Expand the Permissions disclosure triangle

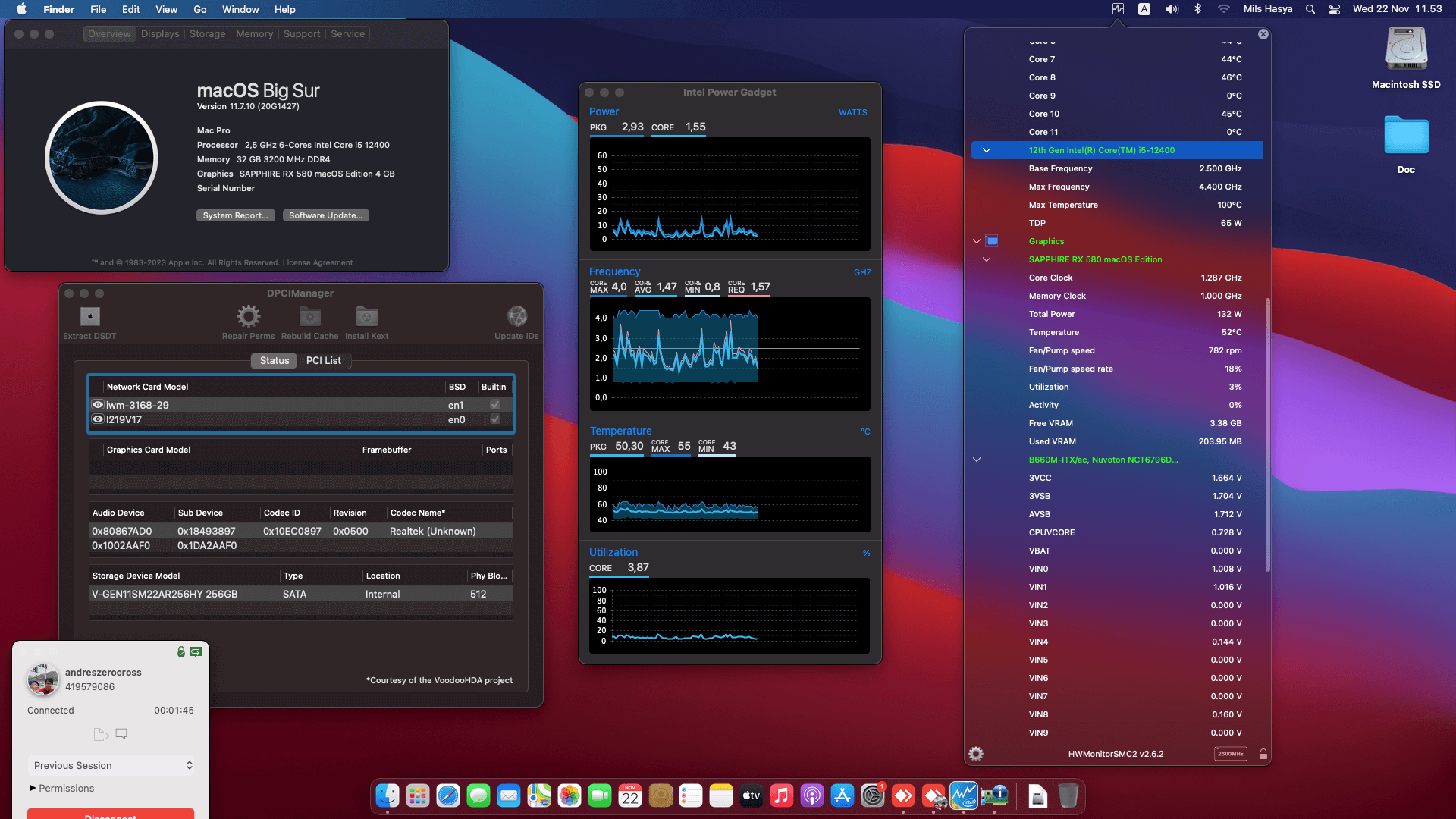point(33,788)
